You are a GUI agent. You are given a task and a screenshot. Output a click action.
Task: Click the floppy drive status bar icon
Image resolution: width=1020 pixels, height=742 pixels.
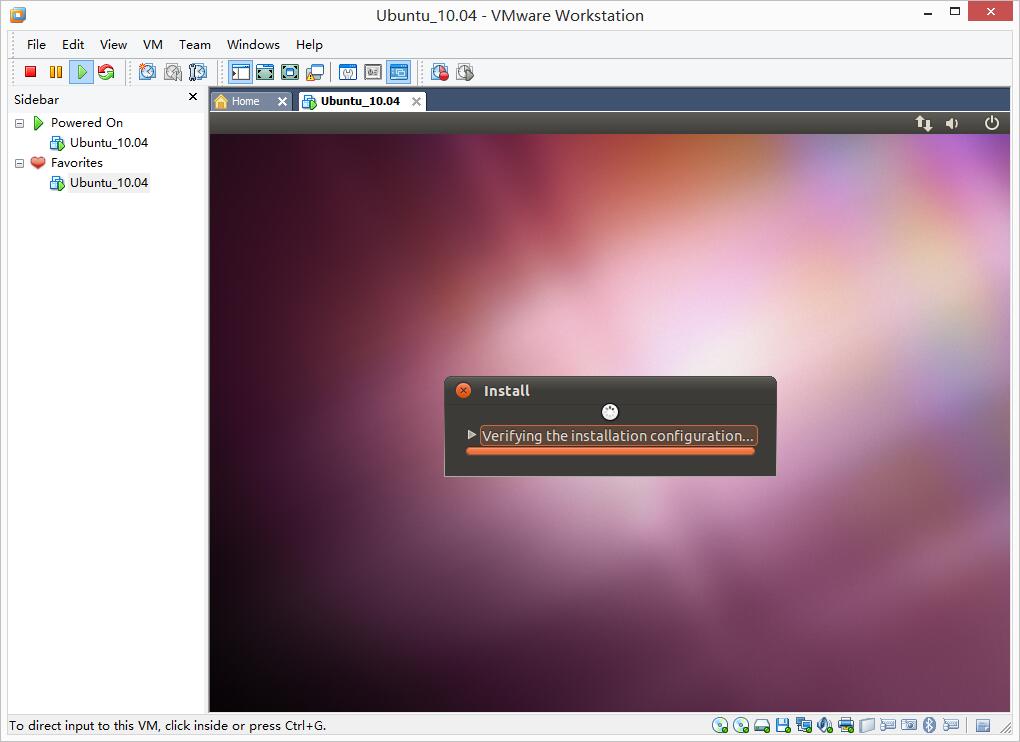783,725
